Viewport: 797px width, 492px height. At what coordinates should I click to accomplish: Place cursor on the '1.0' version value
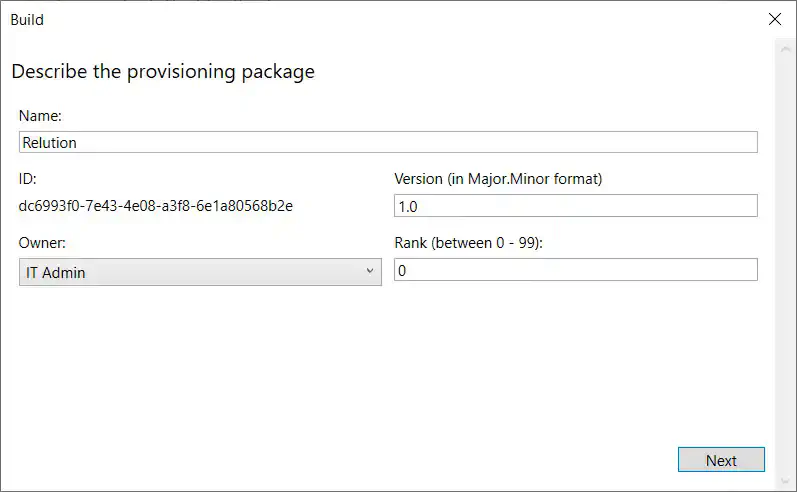408,207
